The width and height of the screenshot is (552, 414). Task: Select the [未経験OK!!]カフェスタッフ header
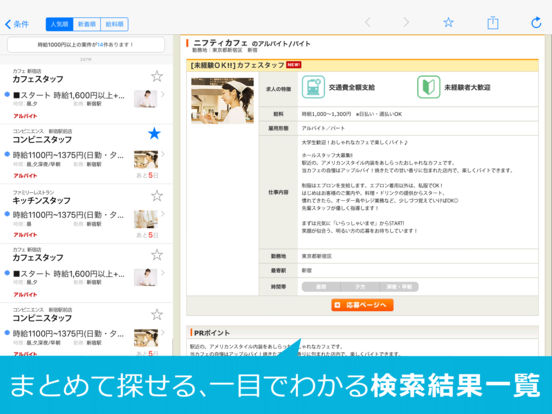coord(237,65)
